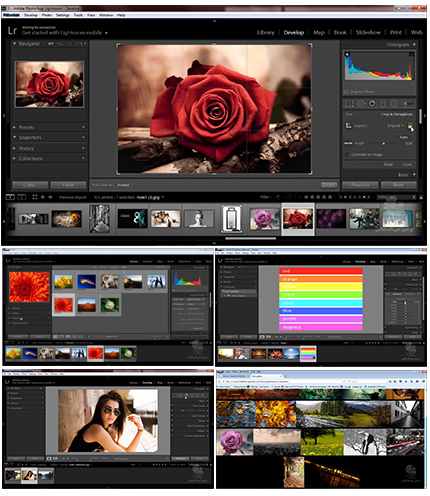Switch to the Book module
430x496 pixels.
pos(340,32)
